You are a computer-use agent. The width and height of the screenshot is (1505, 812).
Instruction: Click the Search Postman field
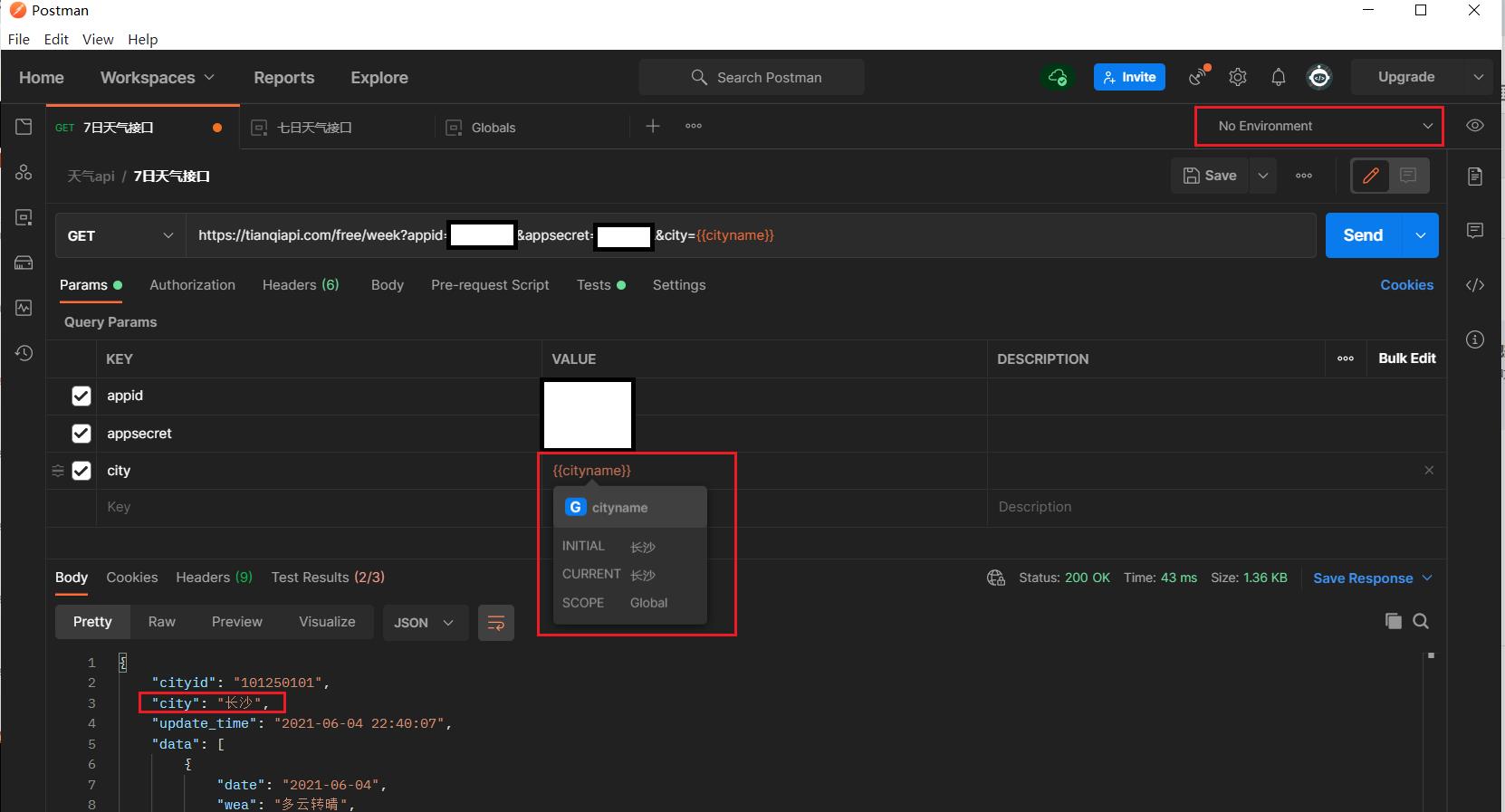pyautogui.click(x=752, y=77)
